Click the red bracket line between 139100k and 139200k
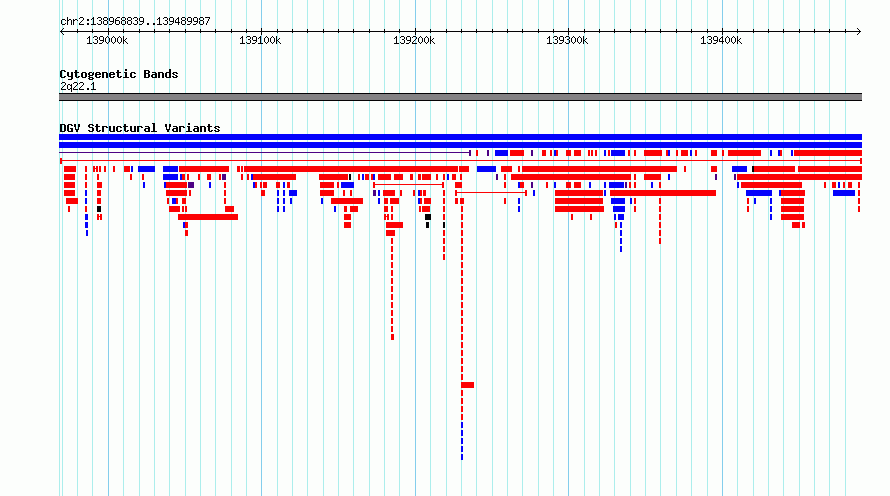 pos(408,184)
